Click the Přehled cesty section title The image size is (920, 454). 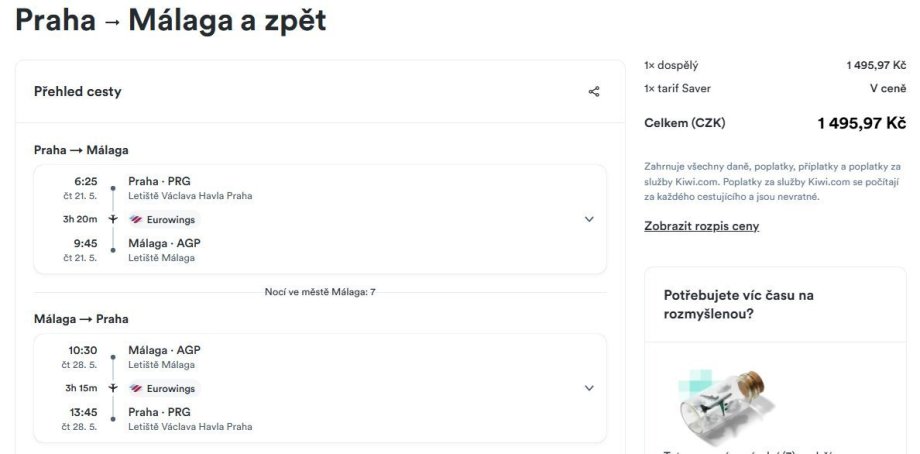point(77,92)
